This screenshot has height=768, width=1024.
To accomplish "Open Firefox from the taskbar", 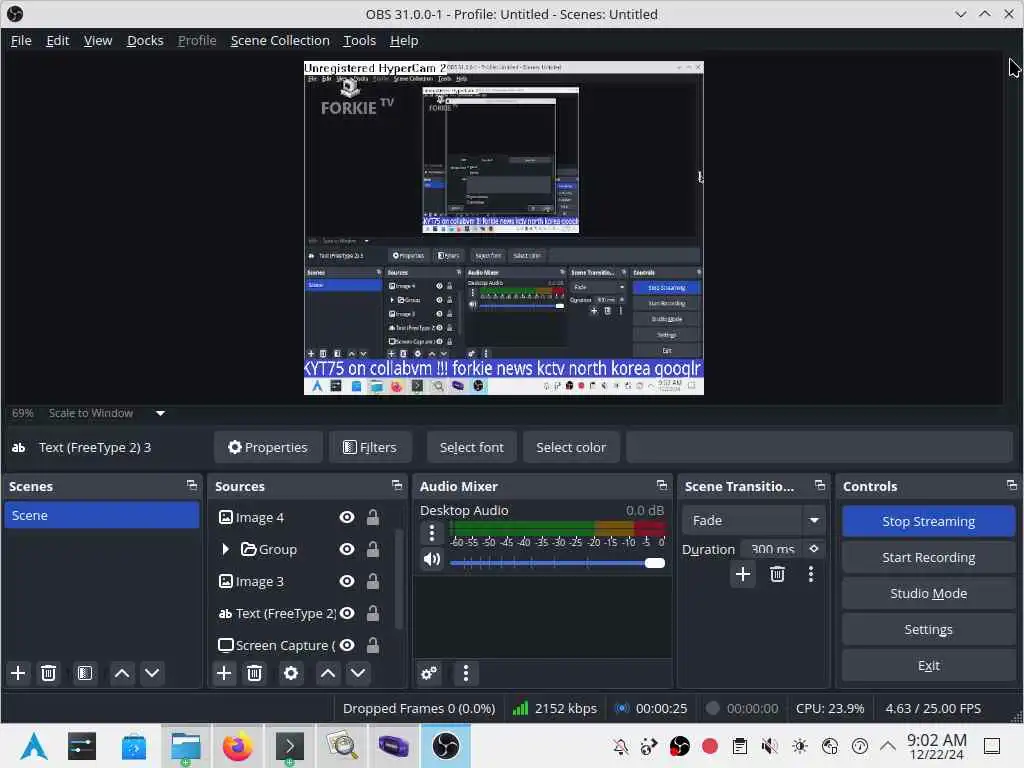I will point(238,746).
